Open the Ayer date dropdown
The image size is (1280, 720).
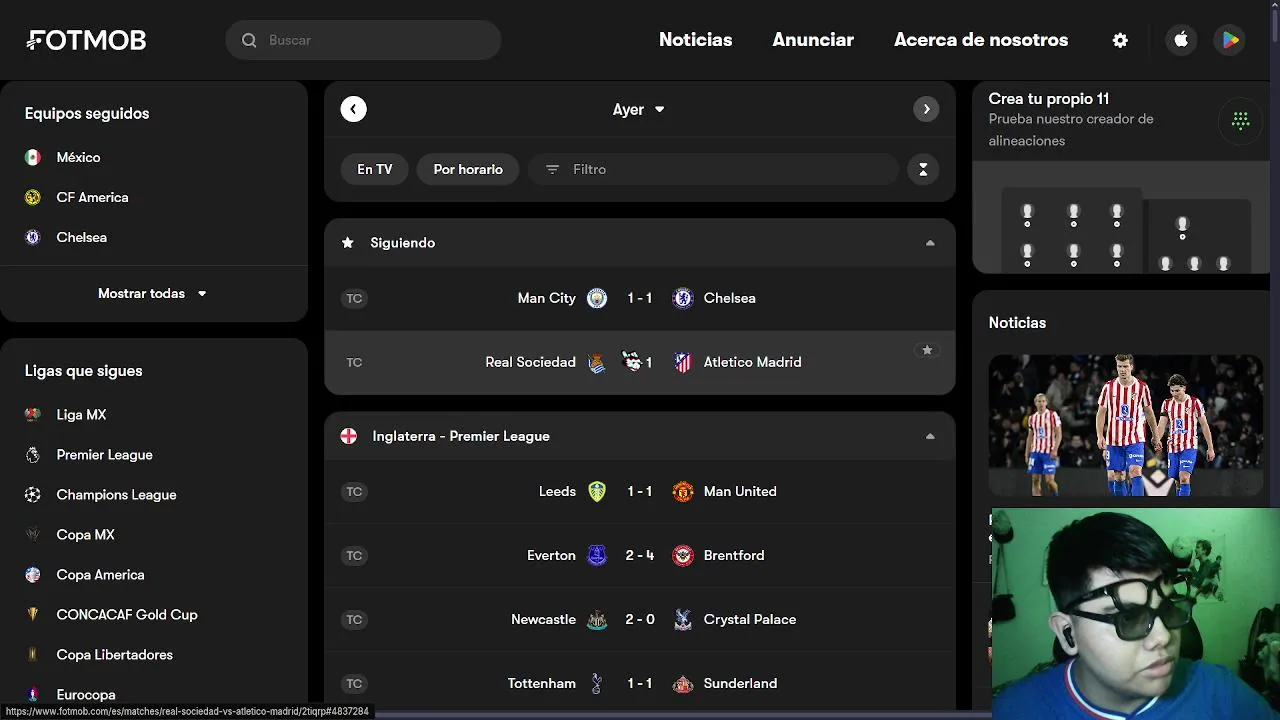pyautogui.click(x=639, y=110)
